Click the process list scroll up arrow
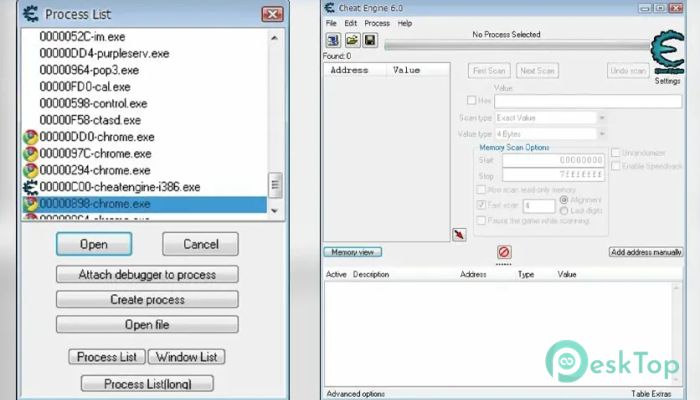700x400 pixels. (275, 38)
